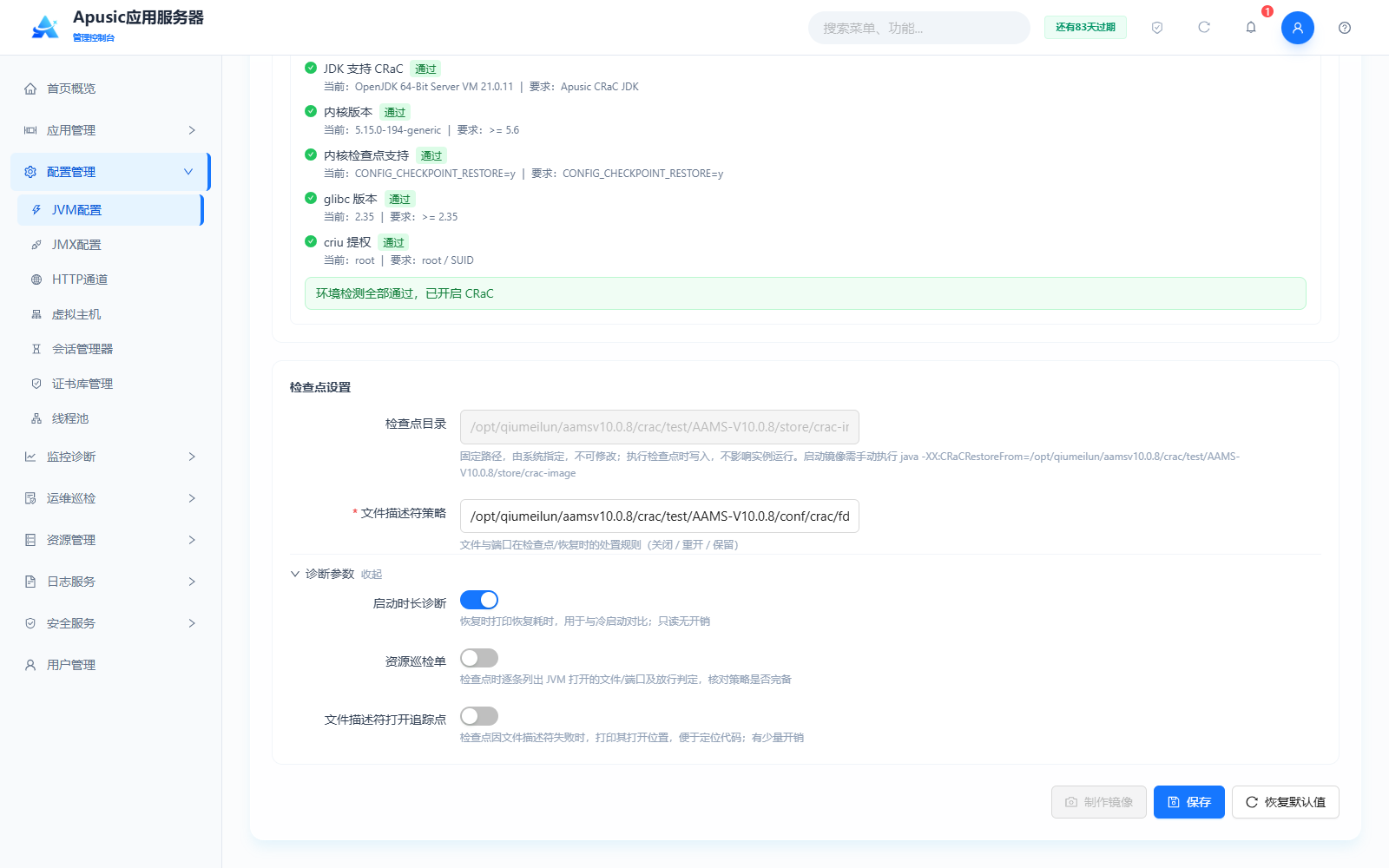The height and width of the screenshot is (868, 1389).
Task: Click the 通过 tag next to criu 提权
Action: pyautogui.click(x=393, y=242)
